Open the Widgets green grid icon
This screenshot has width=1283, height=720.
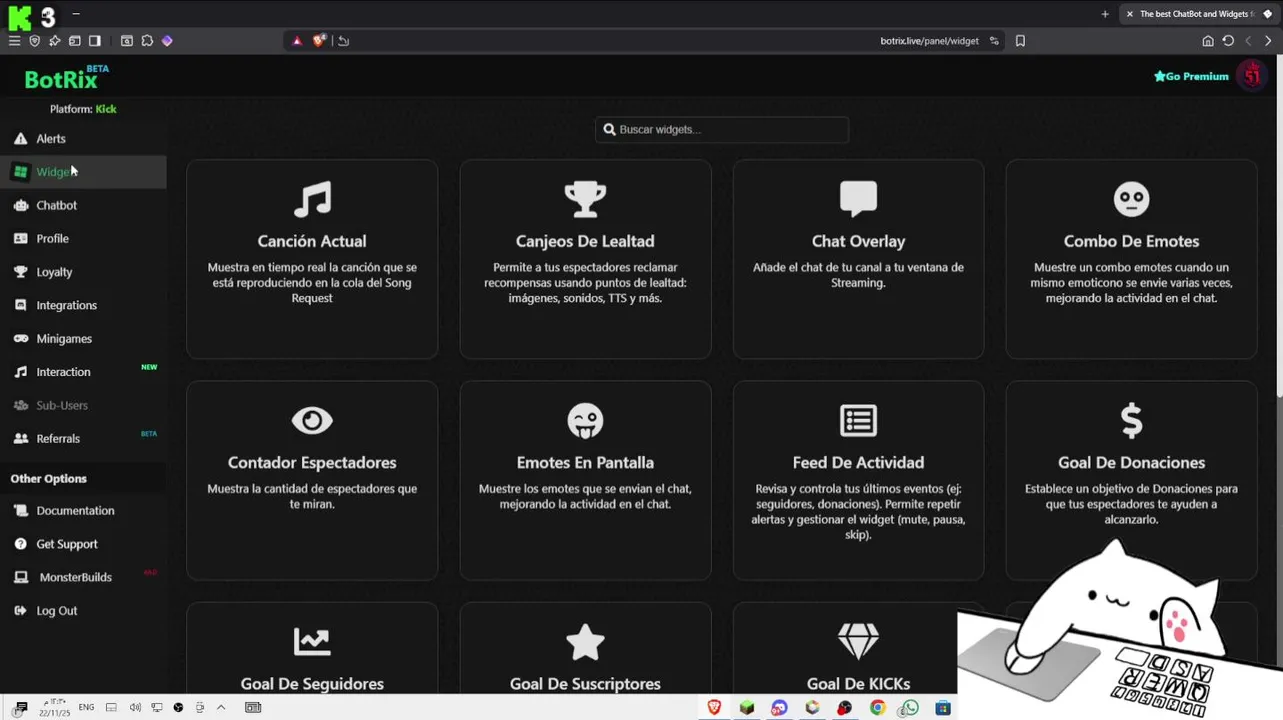click(20, 172)
